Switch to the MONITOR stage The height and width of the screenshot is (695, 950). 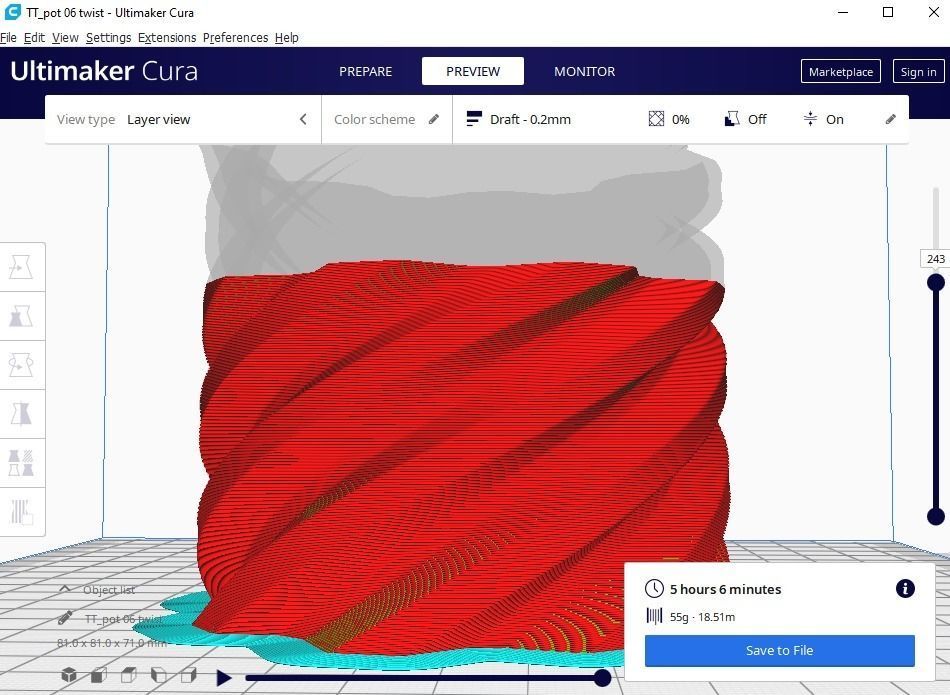585,71
